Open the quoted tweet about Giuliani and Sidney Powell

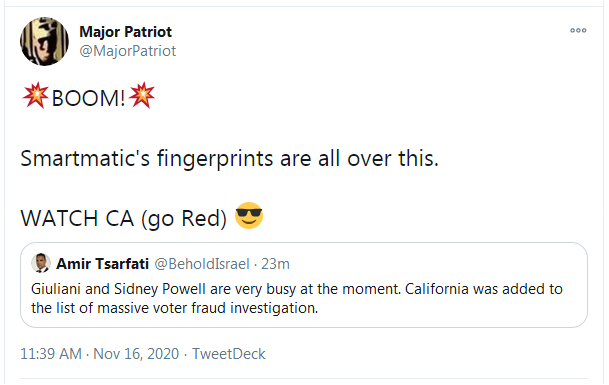point(304,285)
